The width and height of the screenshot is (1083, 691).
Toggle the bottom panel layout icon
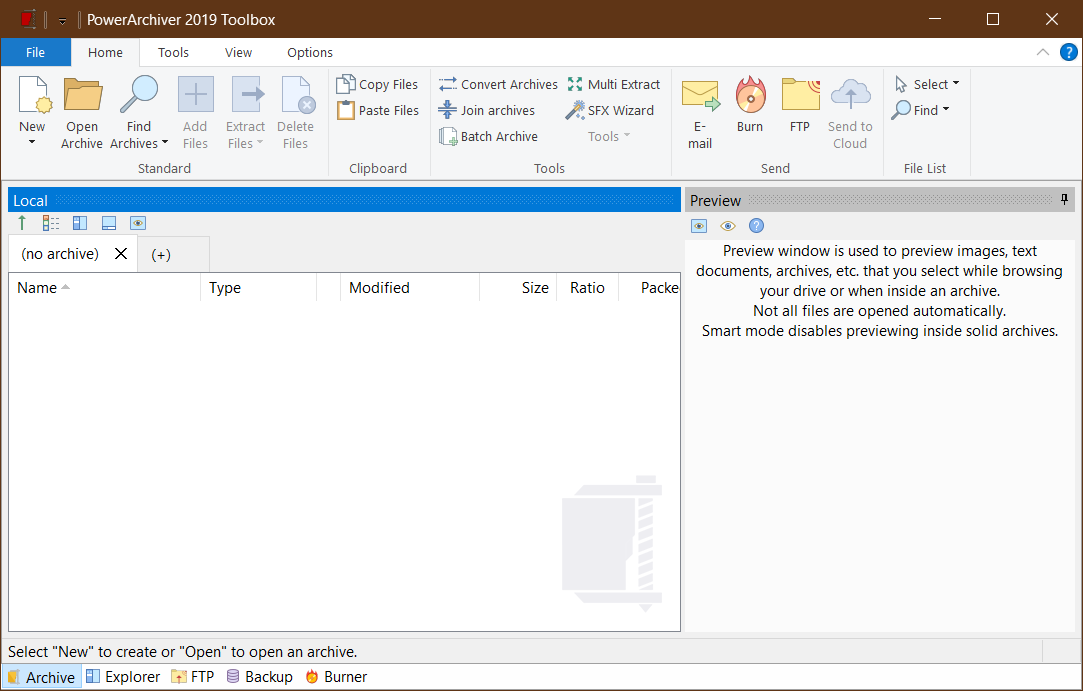click(109, 223)
